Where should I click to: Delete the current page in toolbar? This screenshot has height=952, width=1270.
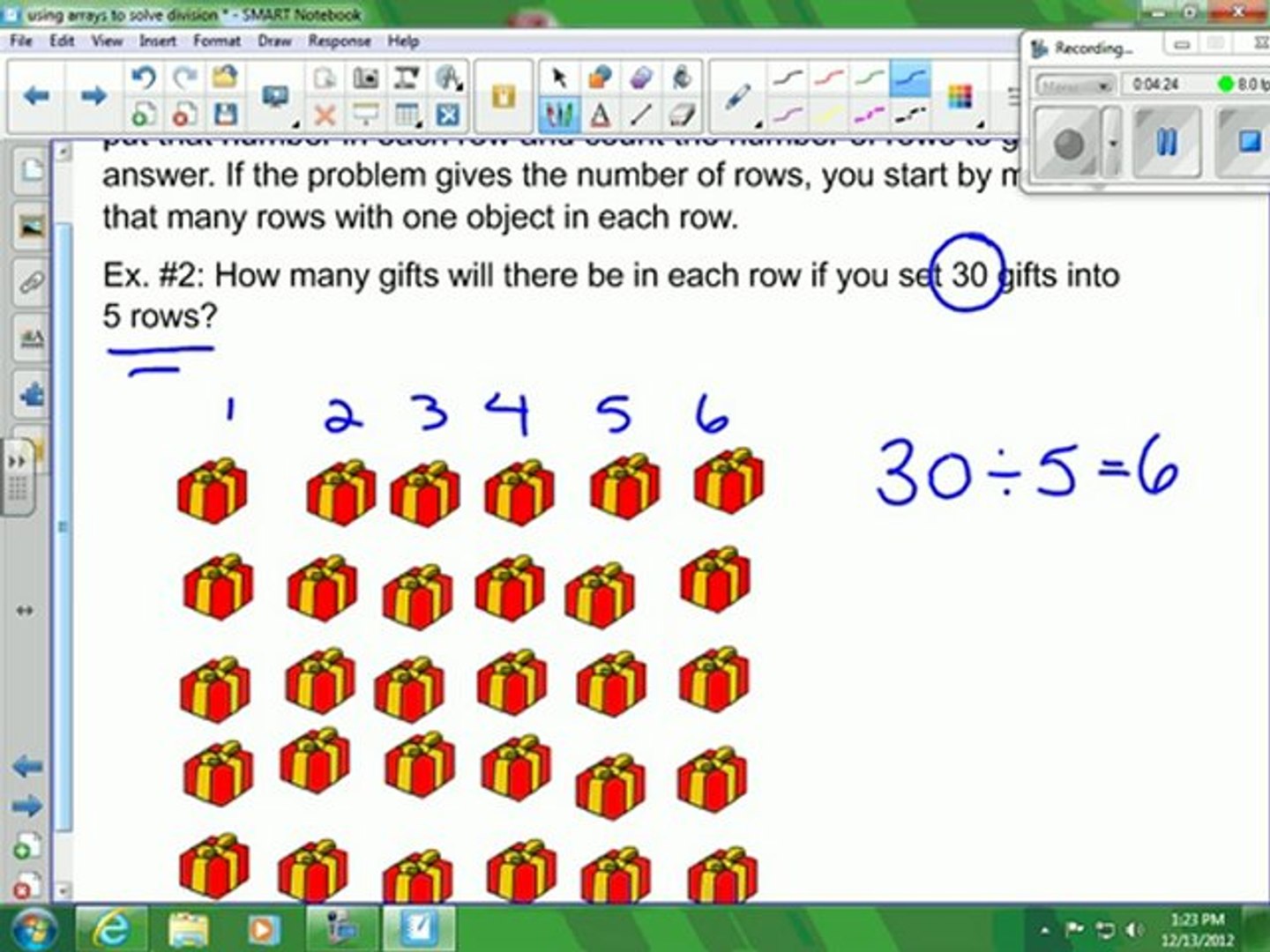[184, 114]
